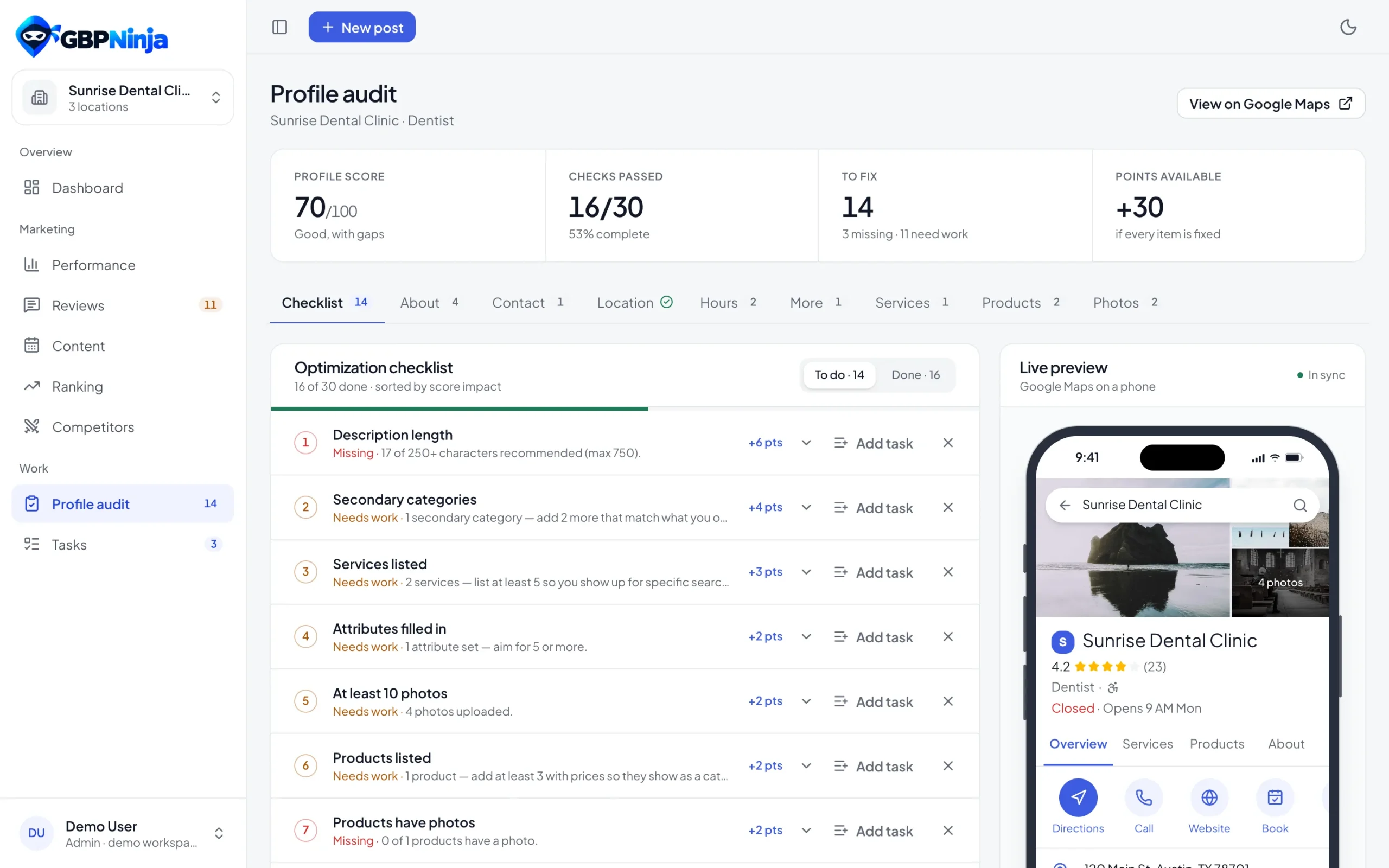Expand Services listed details chevron
Viewport: 1389px width, 868px height.
tap(806, 572)
